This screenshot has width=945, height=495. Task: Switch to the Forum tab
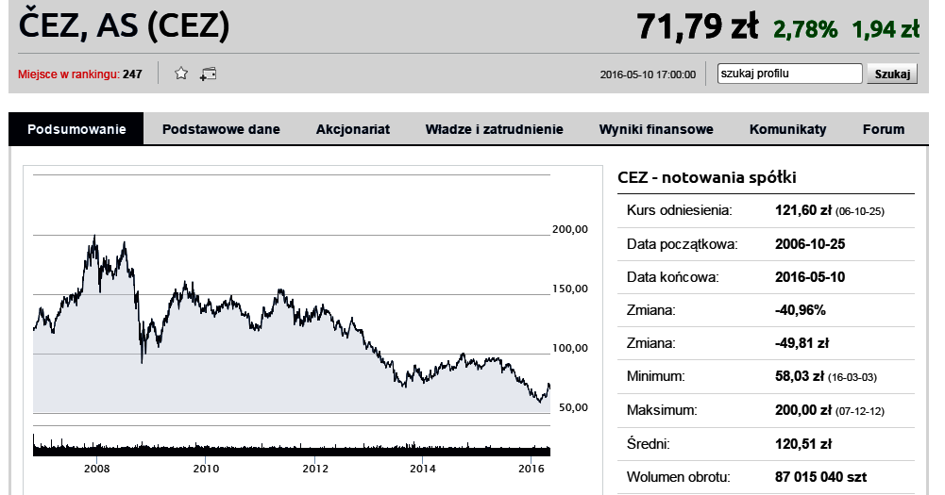pyautogui.click(x=884, y=129)
